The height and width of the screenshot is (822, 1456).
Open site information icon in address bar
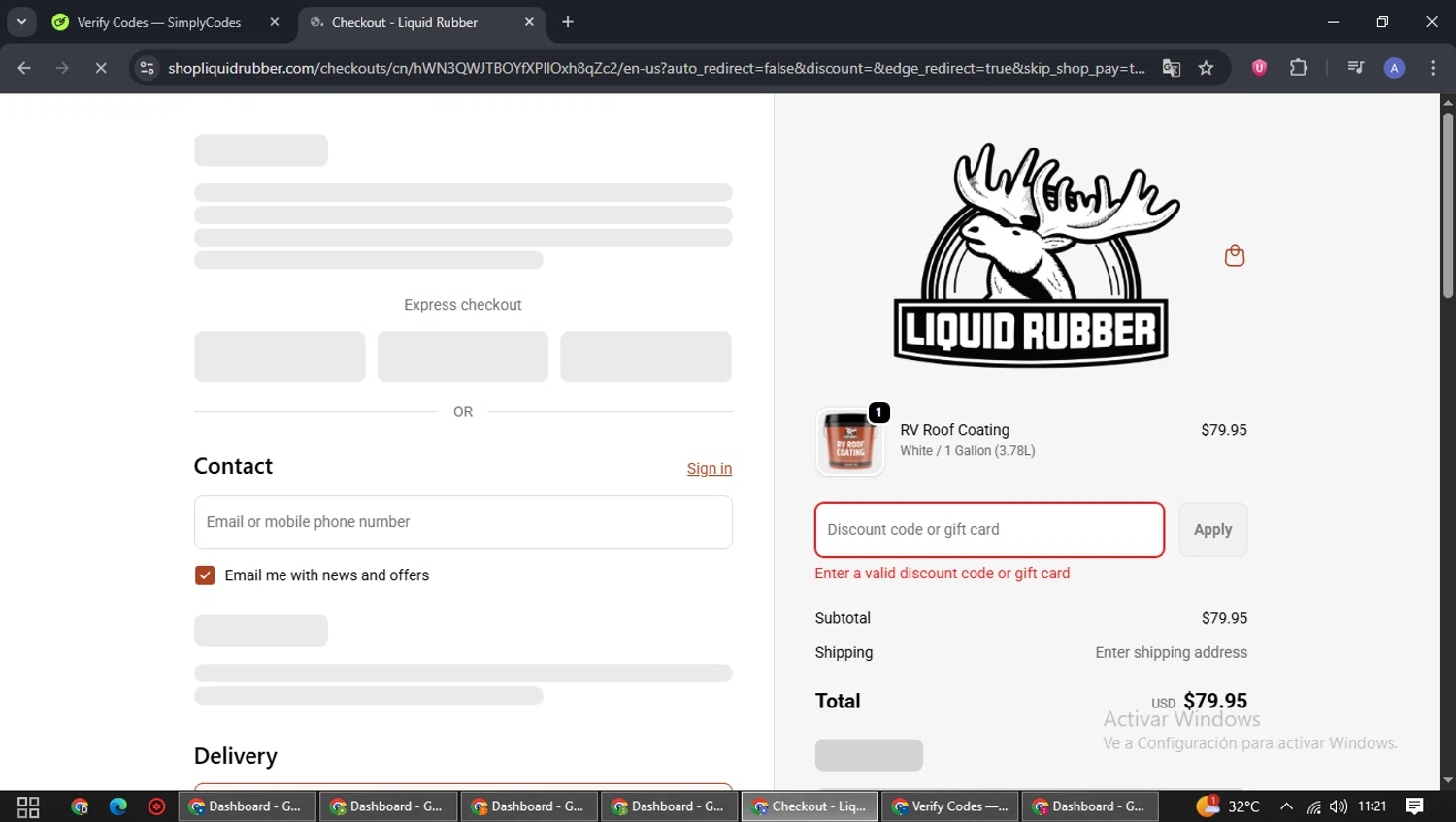(147, 68)
